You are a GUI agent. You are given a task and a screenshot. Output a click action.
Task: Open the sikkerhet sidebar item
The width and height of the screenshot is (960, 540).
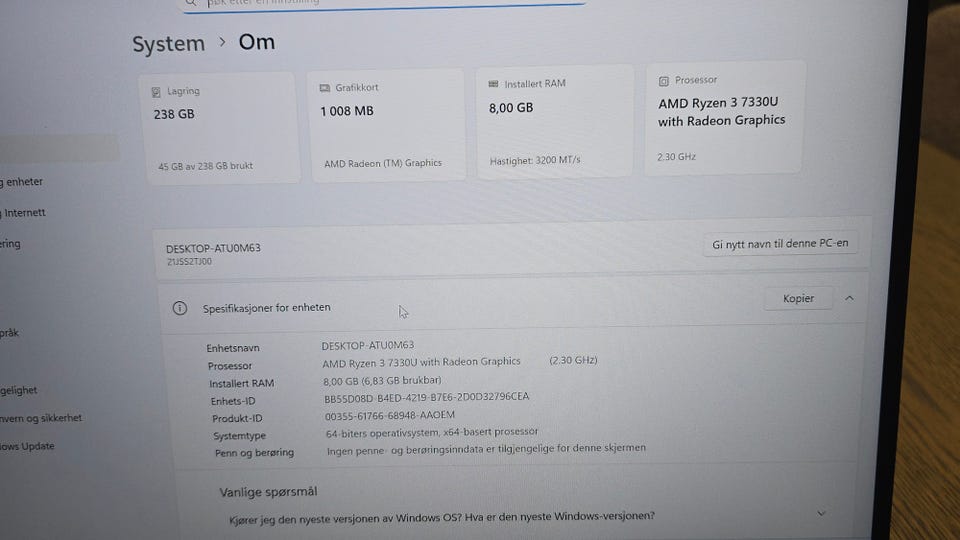(x=41, y=418)
